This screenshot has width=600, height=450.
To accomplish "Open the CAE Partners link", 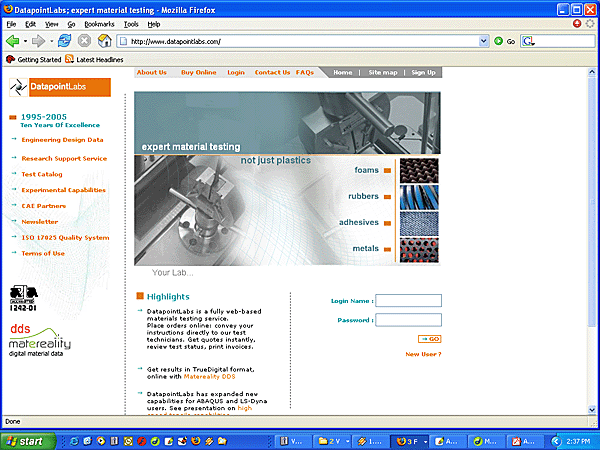I will coord(44,206).
